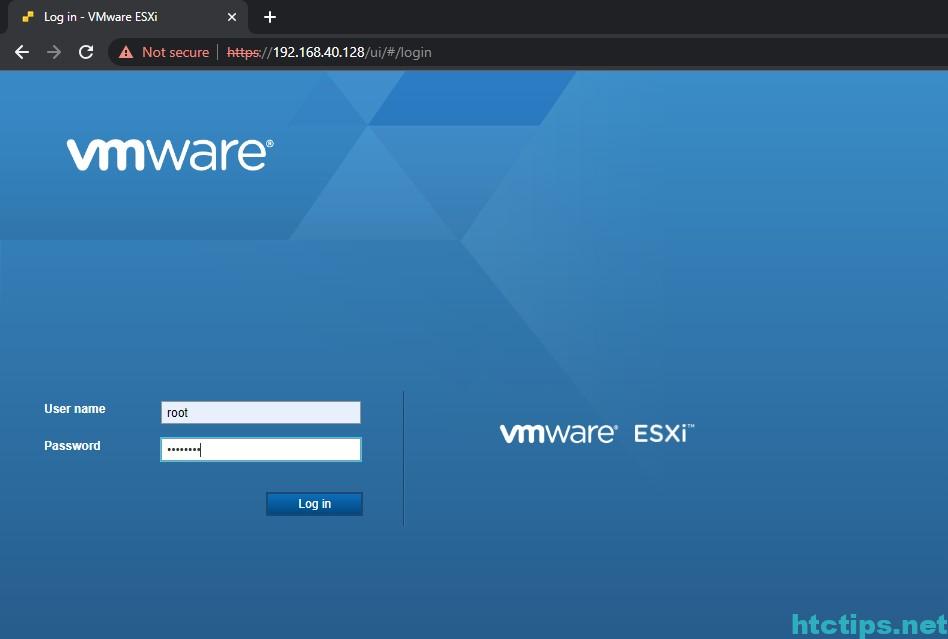
Task: Click the large VMware logo
Action: [x=170, y=154]
